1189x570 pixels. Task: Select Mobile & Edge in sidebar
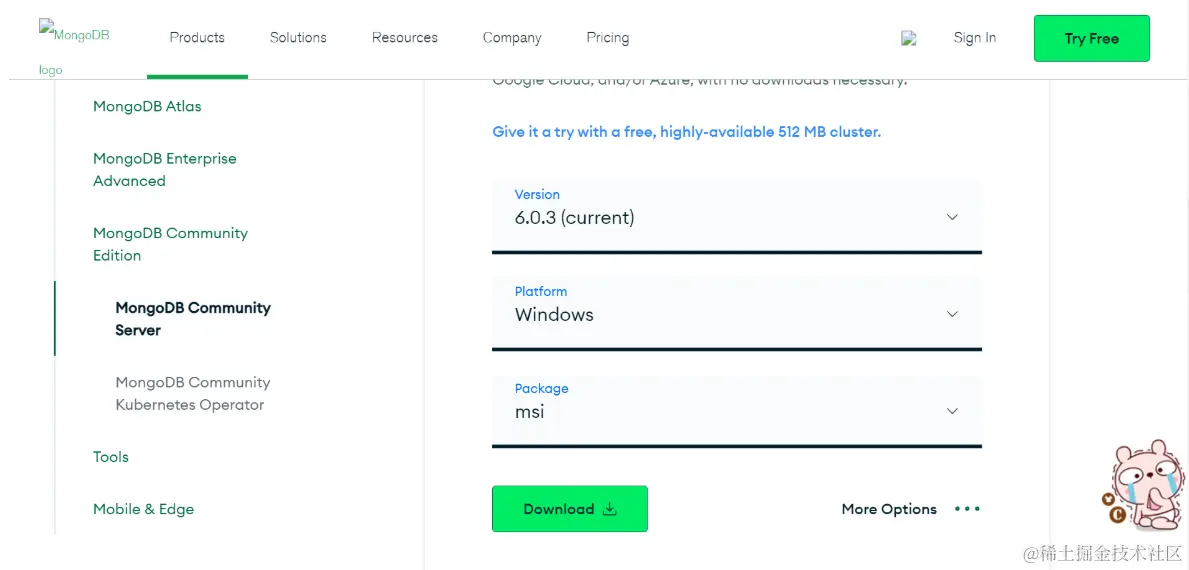point(143,509)
